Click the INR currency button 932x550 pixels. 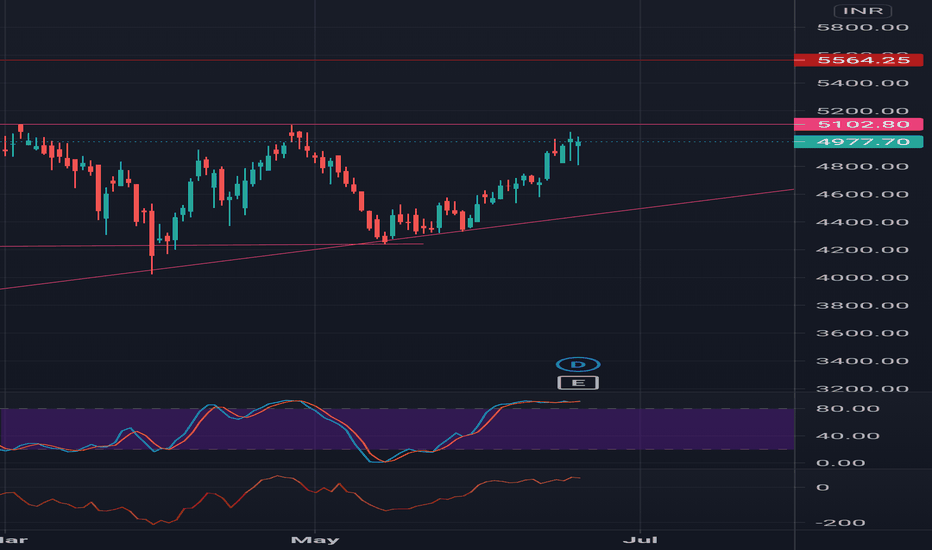coord(862,11)
